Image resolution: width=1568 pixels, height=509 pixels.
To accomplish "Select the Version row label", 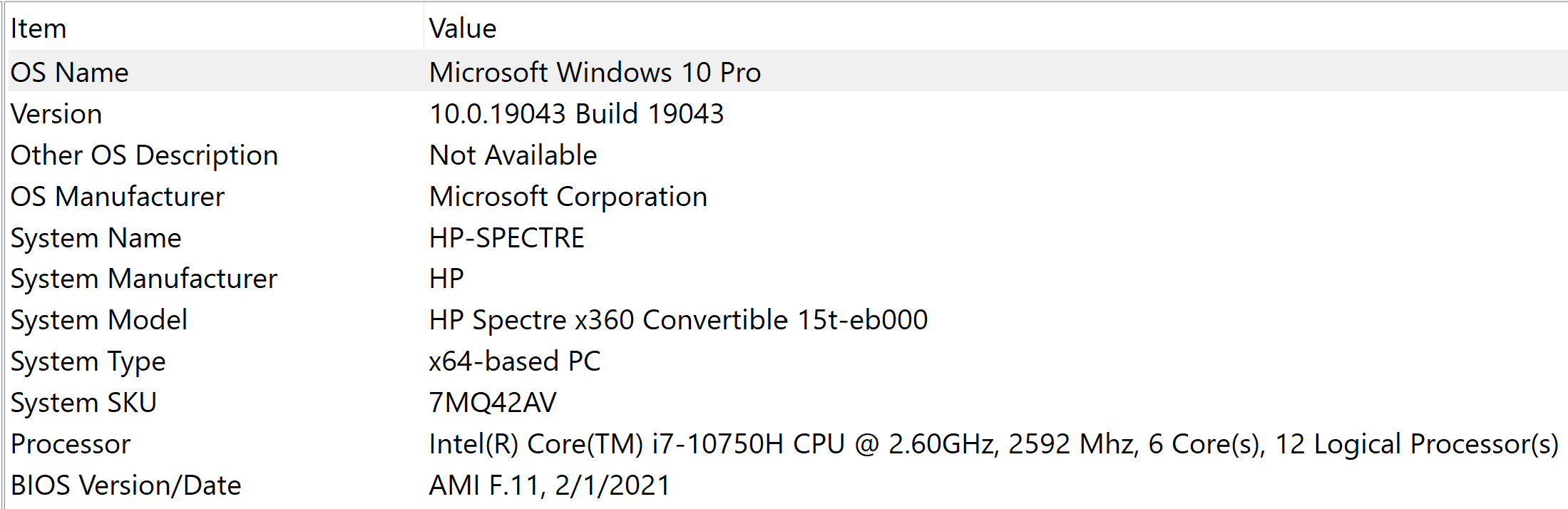I will click(57, 114).
